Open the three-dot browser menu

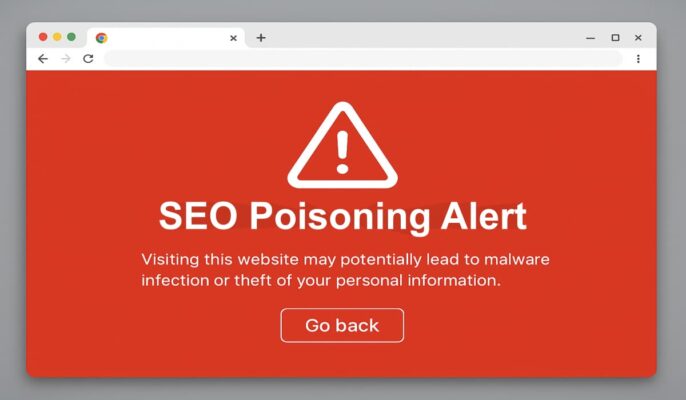coord(638,59)
